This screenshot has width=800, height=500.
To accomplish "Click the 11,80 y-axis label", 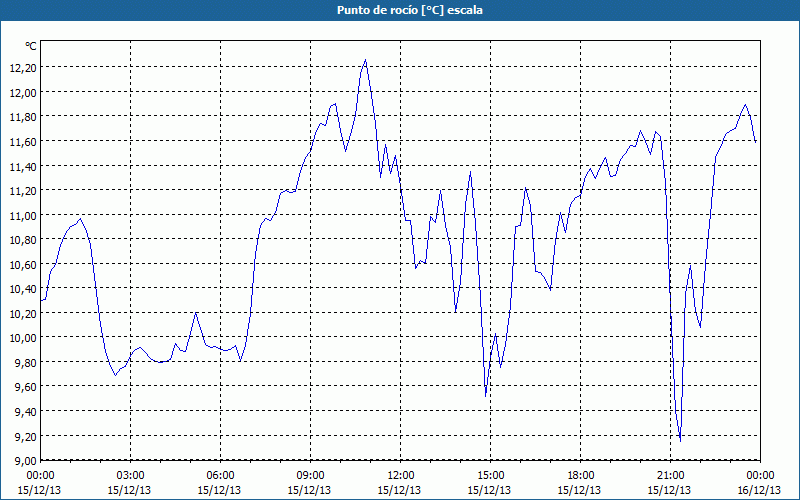I will pos(23,117).
